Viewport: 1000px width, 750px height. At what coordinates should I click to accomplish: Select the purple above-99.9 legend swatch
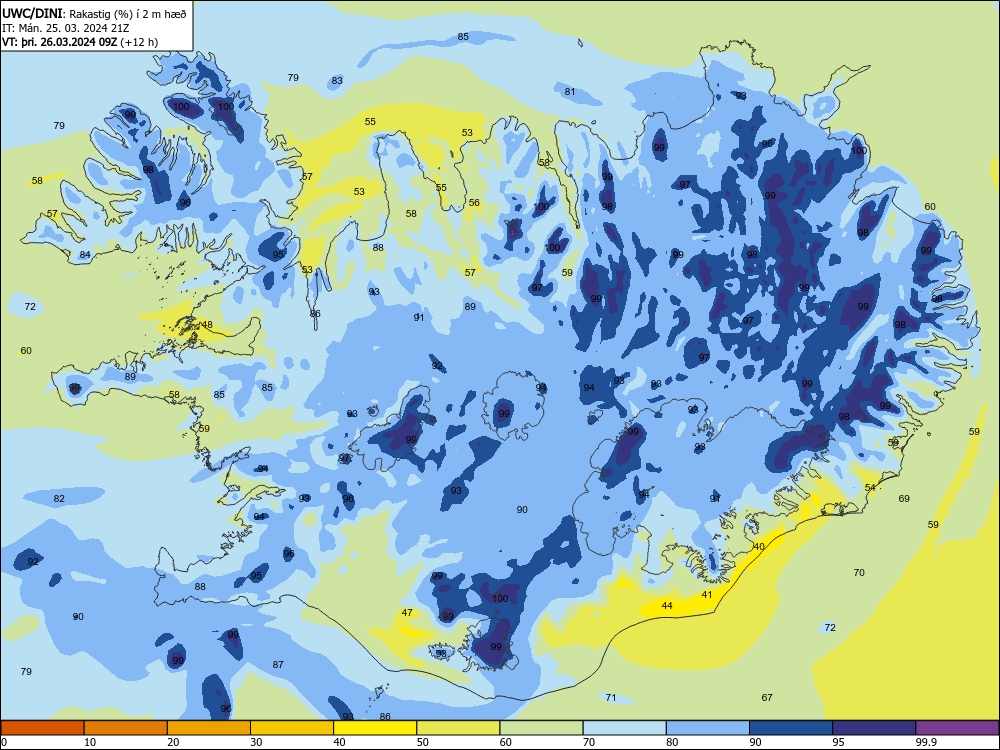pos(957,728)
